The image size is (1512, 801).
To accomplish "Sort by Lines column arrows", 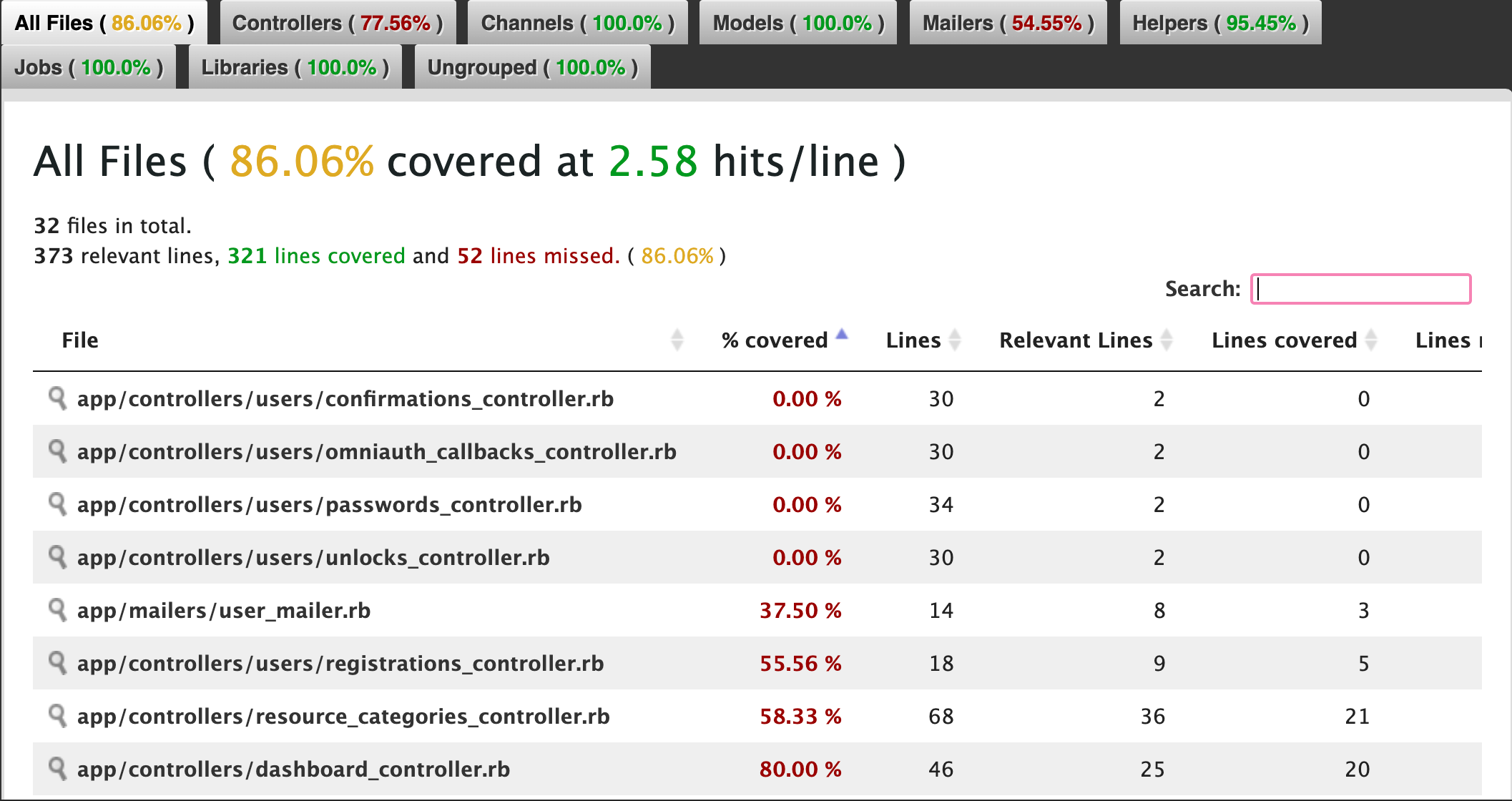I will [x=954, y=340].
